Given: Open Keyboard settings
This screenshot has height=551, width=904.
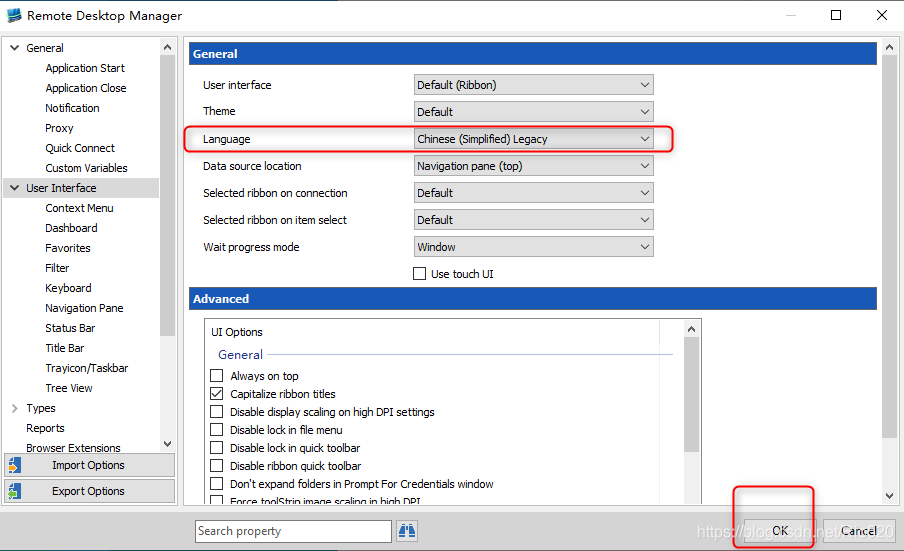Looking at the screenshot, I should (68, 288).
